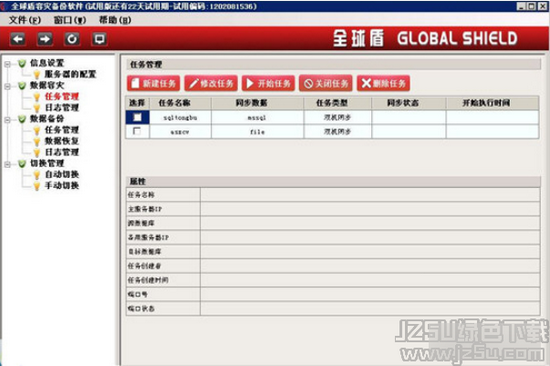Click the bulb icon beside 服务器的配置
Image resolution: width=550 pixels, height=366 pixels.
pyautogui.click(x=37, y=74)
